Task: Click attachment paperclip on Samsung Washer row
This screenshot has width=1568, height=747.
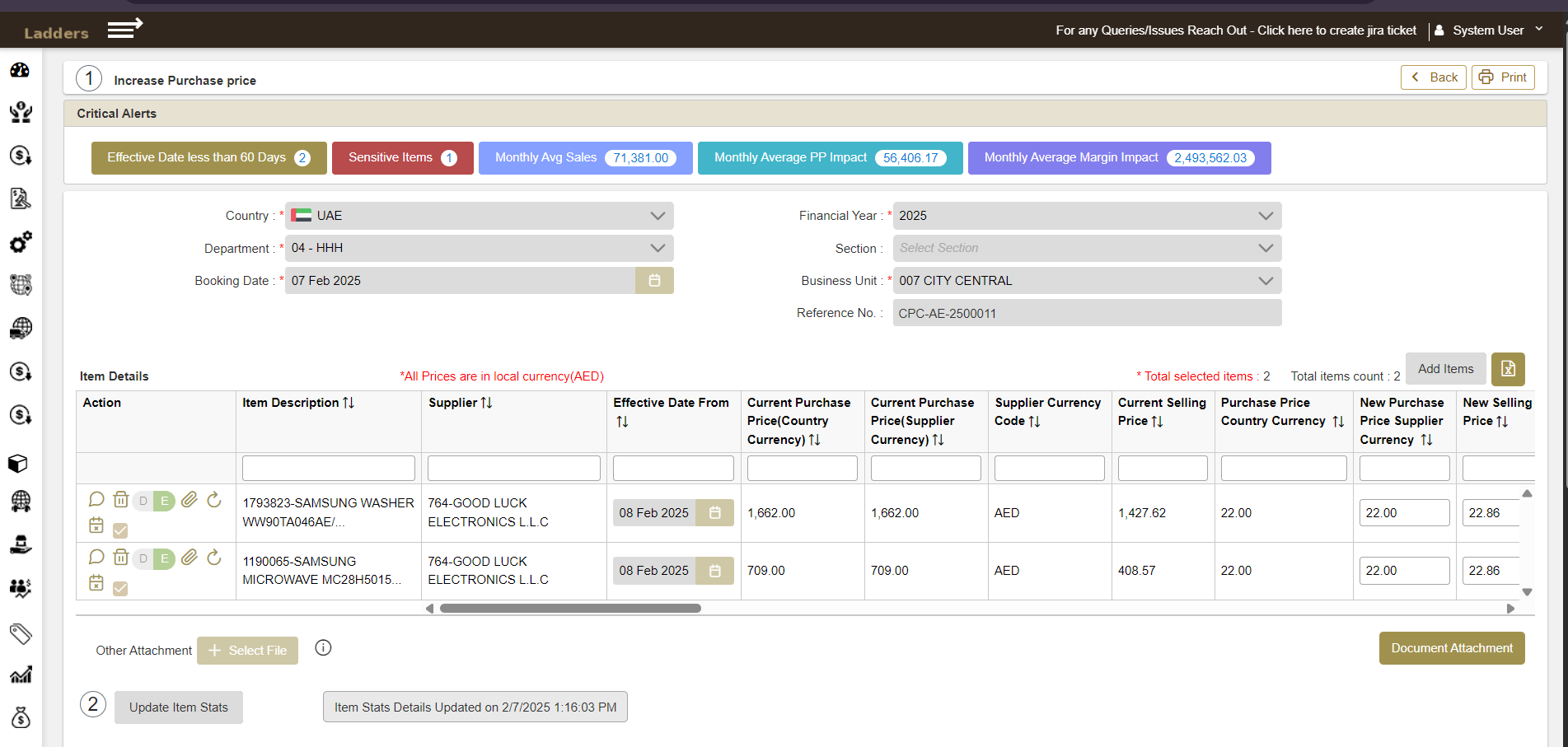Action: (x=190, y=499)
